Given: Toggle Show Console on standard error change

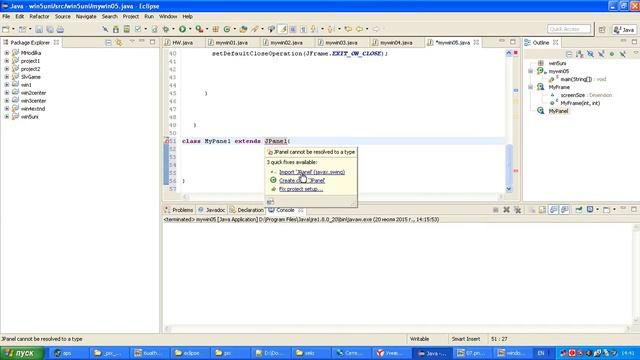Looking at the screenshot, I should (564, 210).
